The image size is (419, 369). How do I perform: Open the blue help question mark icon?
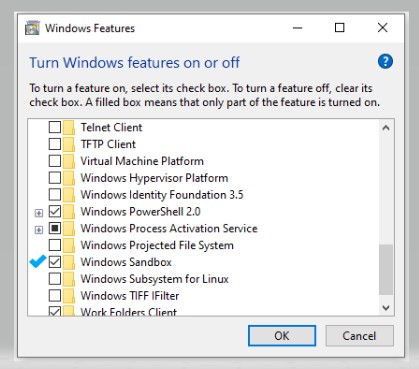(385, 61)
